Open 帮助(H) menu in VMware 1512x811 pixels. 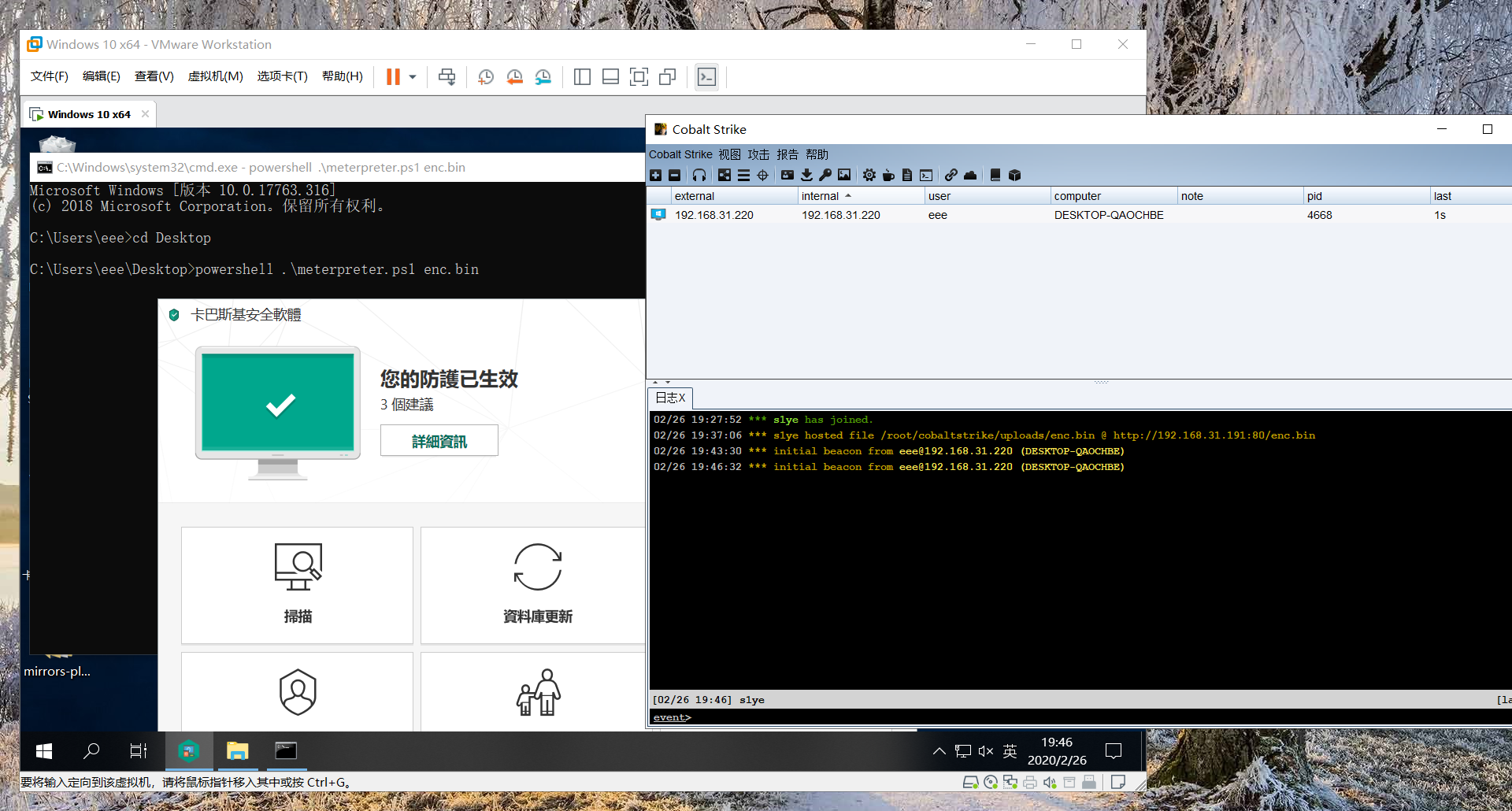(342, 76)
